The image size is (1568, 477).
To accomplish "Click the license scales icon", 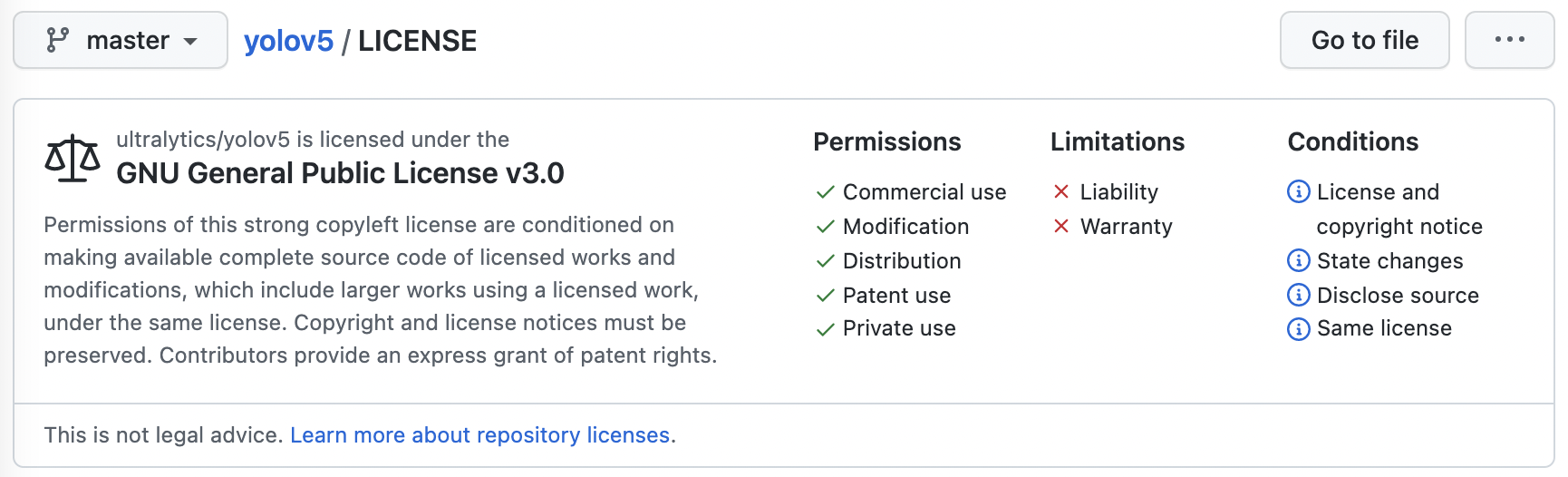I will (73, 160).
